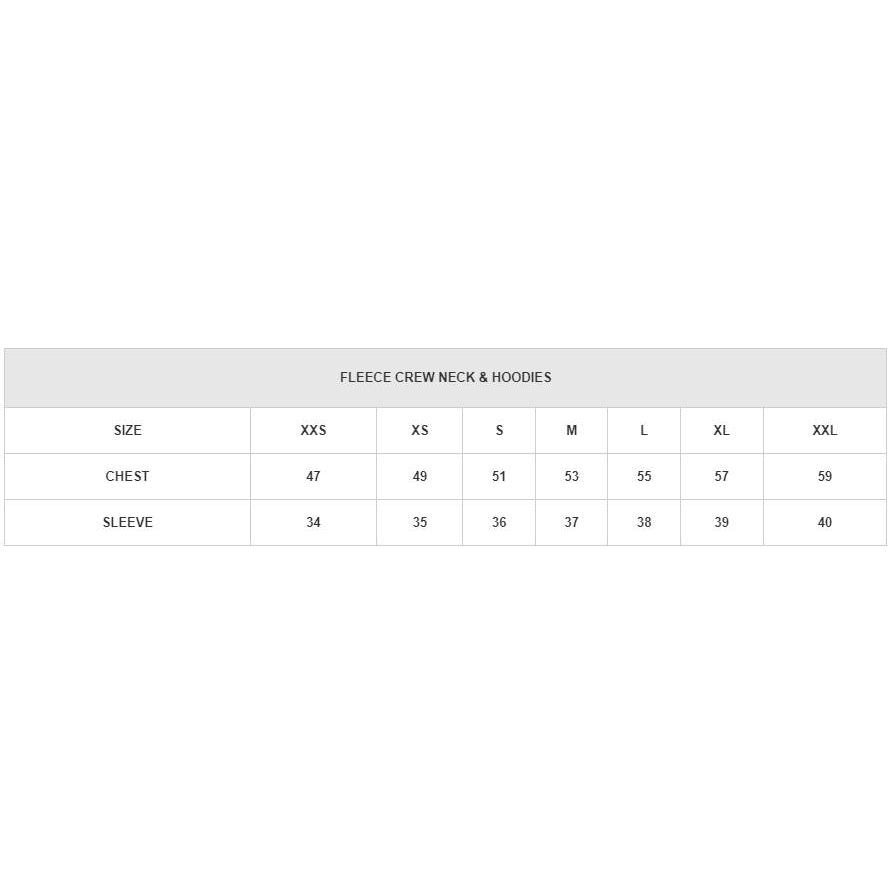Click the chest value 55 cell
This screenshot has width=896, height=896.
(x=644, y=477)
